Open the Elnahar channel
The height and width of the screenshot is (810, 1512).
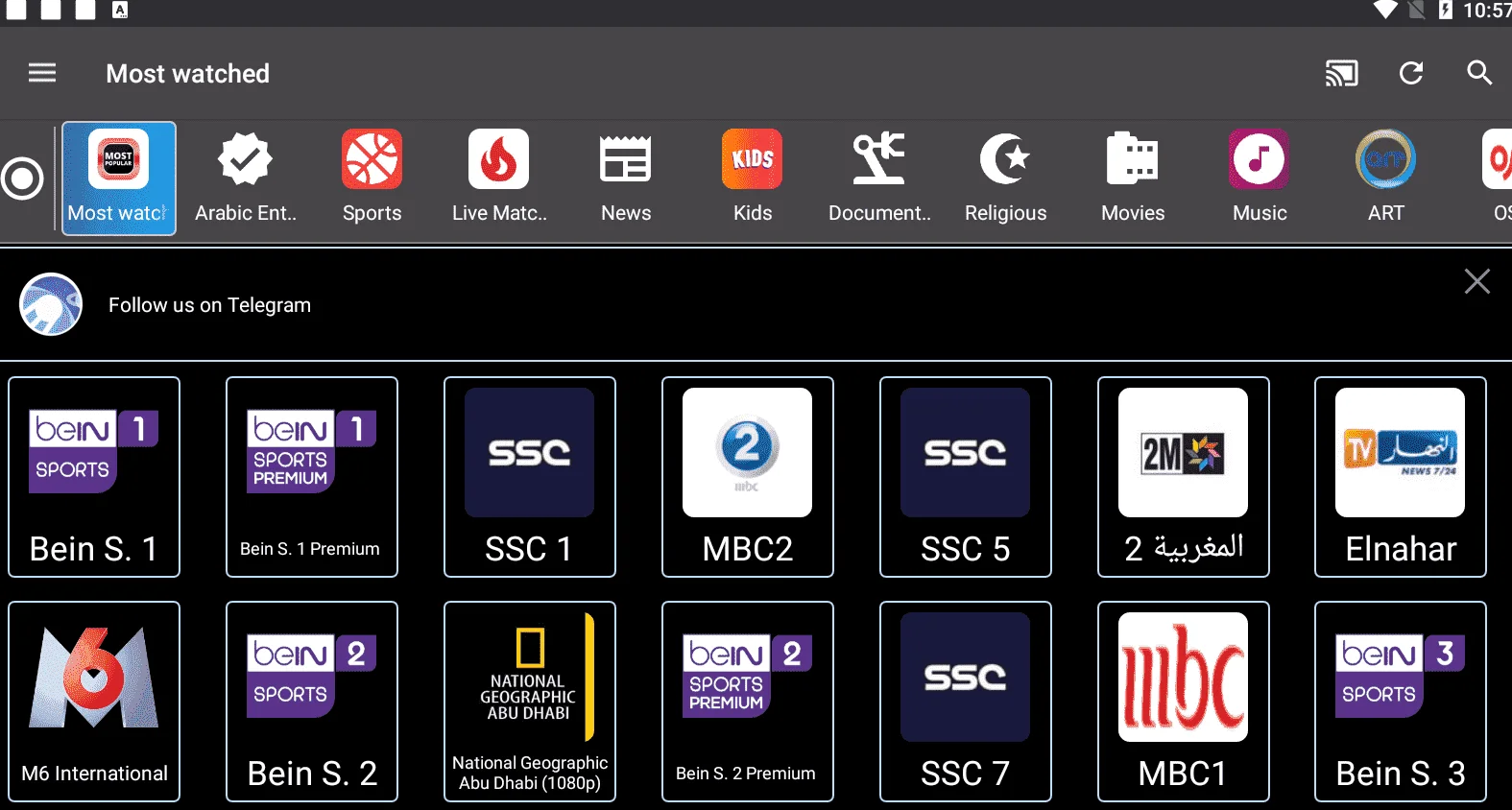pyautogui.click(x=1401, y=477)
